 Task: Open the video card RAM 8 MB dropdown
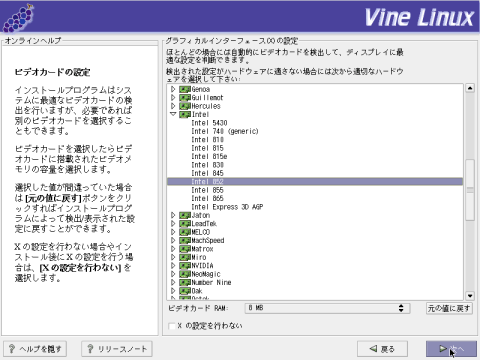pos(327,308)
